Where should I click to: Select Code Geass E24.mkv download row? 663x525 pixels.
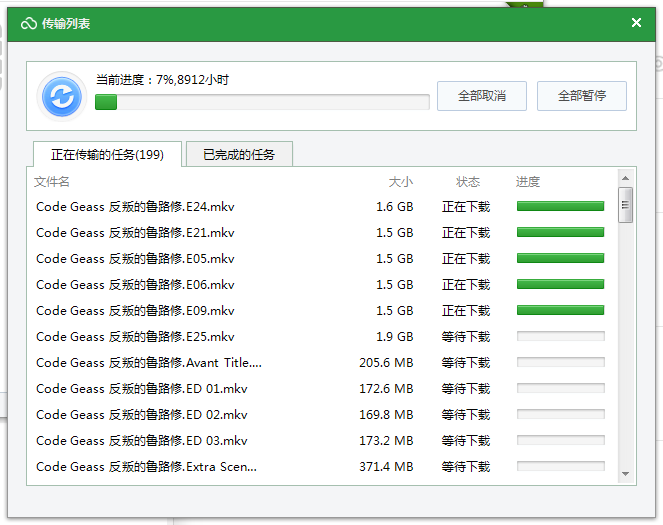[x=135, y=207]
